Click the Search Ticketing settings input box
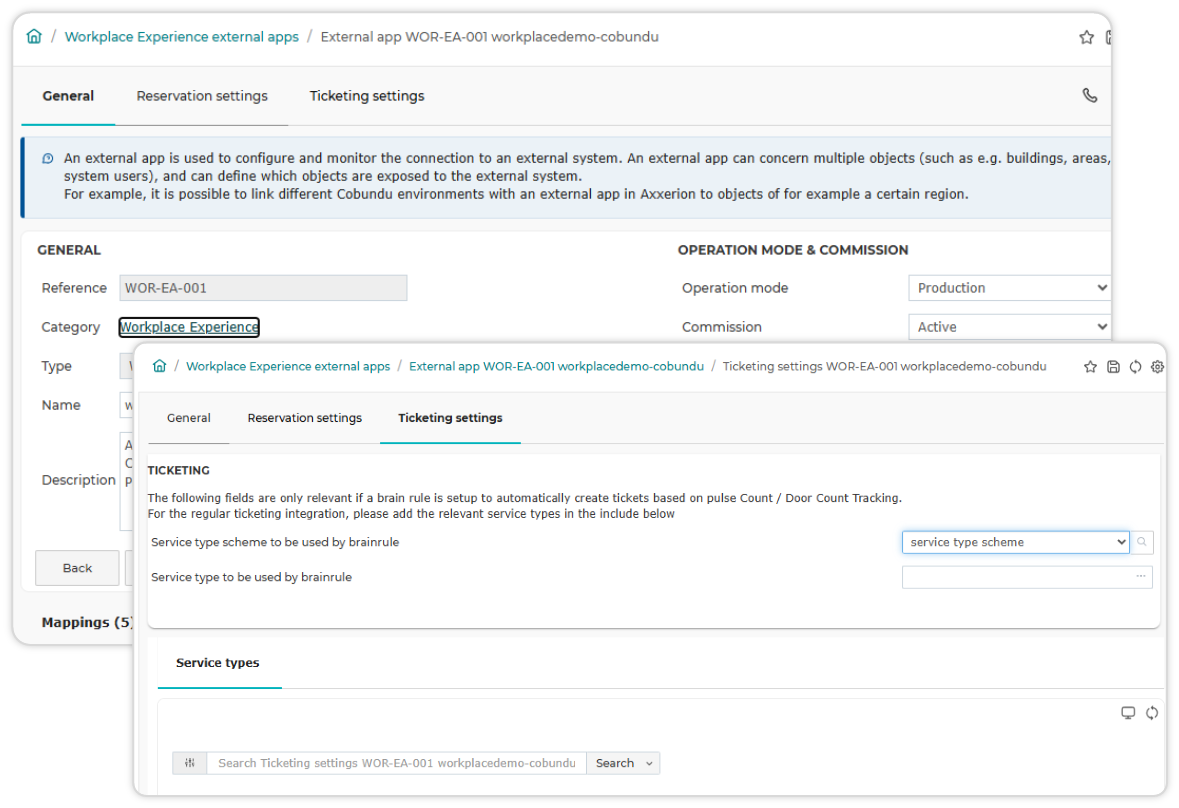 (x=397, y=763)
